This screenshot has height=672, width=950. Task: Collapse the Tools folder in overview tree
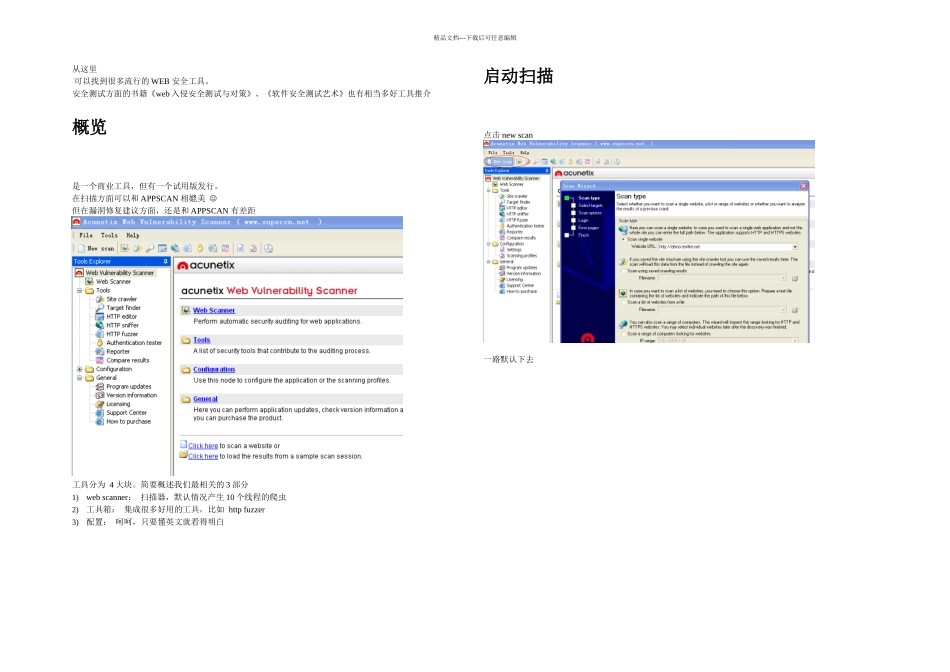(79, 291)
